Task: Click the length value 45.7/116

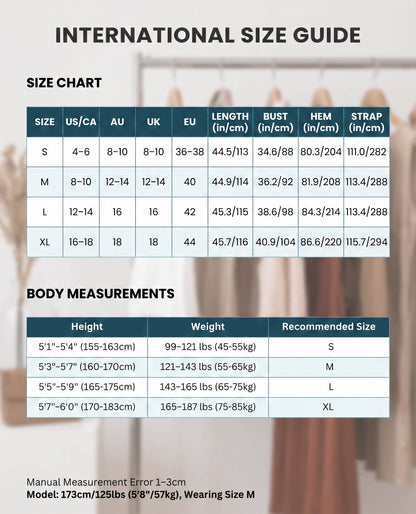Action: [230, 242]
